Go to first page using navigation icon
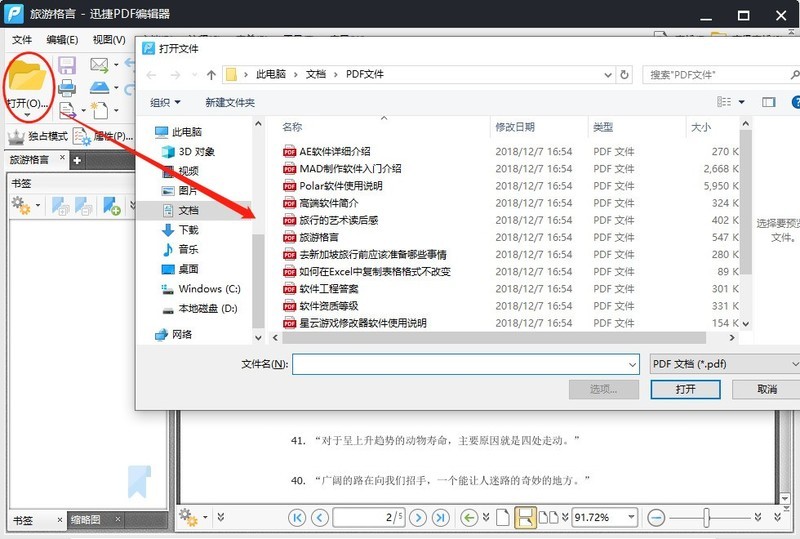Image resolution: width=800 pixels, height=539 pixels. 297,517
